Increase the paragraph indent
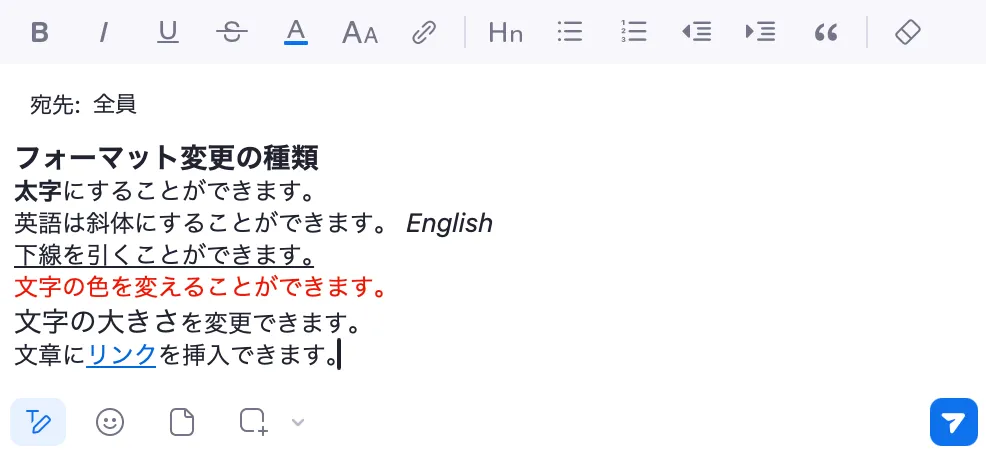Image resolution: width=986 pixels, height=458 pixels. pyautogui.click(x=761, y=32)
